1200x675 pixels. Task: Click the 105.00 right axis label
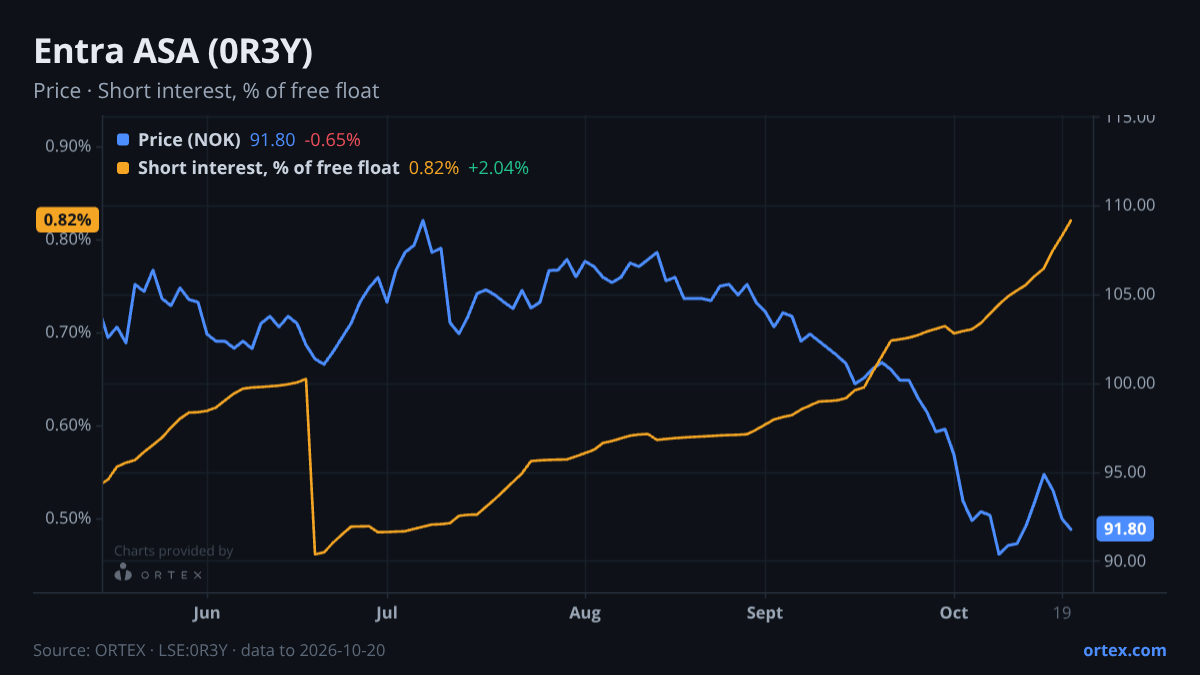1130,294
